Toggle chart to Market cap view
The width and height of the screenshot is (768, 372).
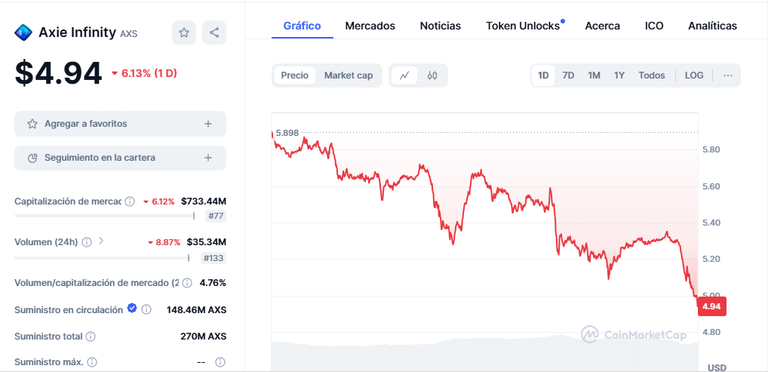[348, 75]
